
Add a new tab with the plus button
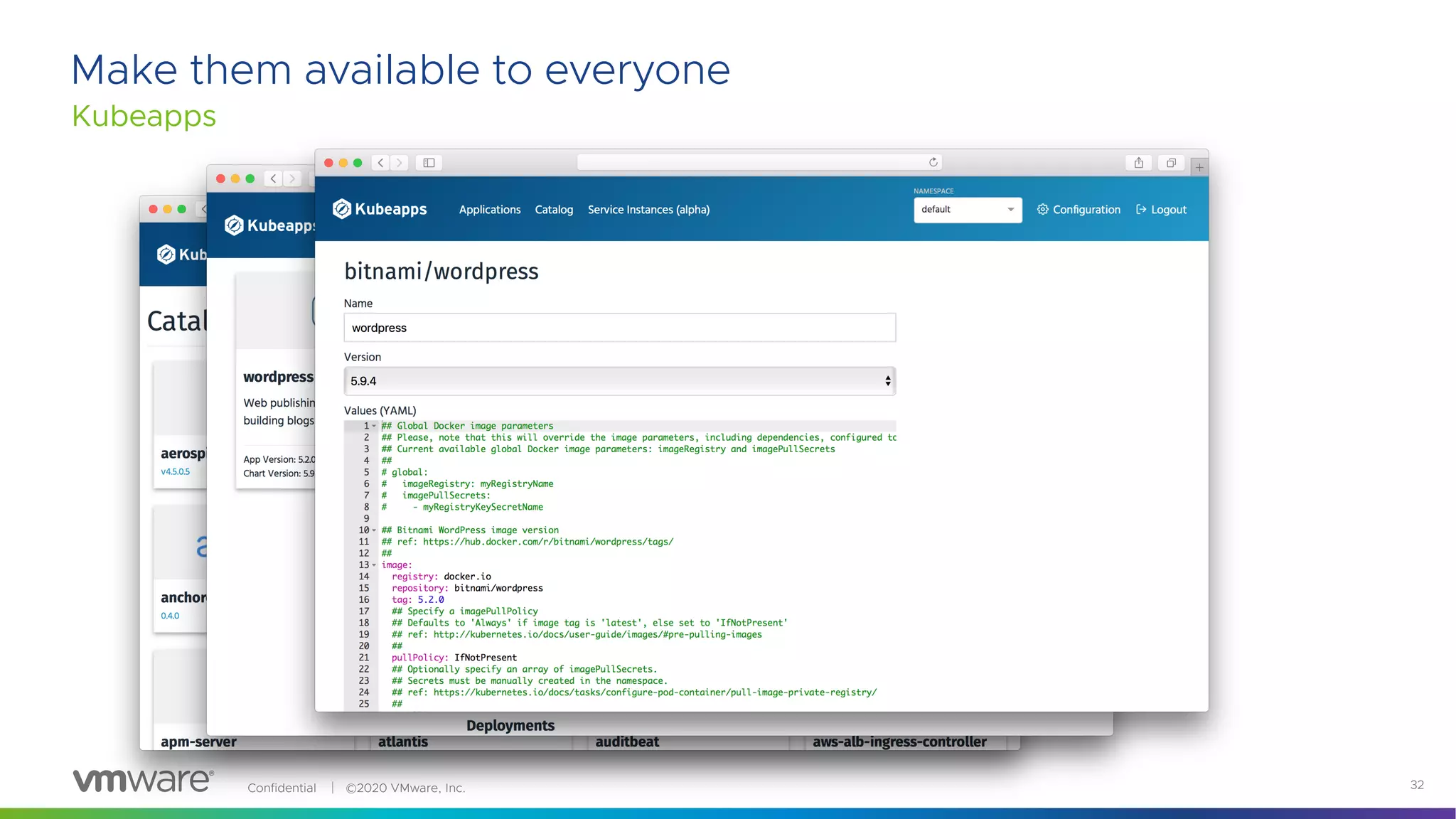coord(1199,168)
